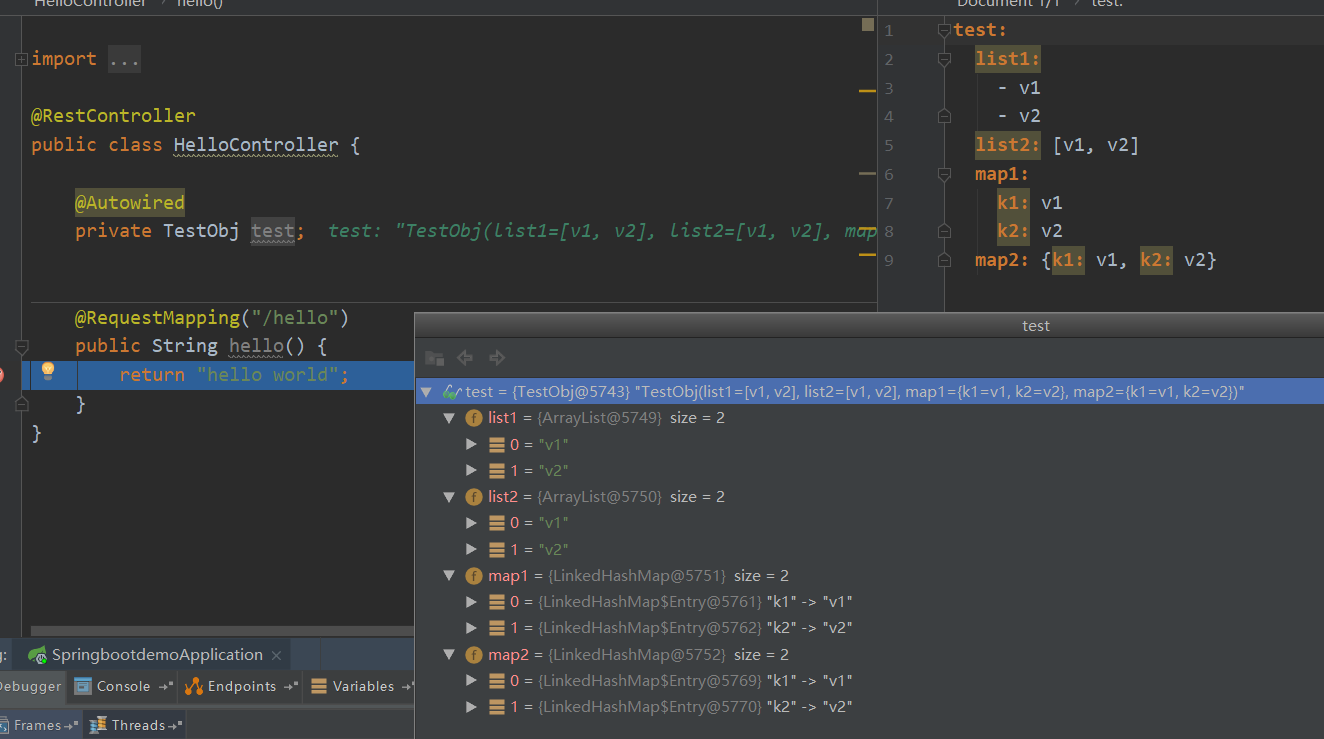This screenshot has width=1324, height=739.
Task: Collapse the root 'test' node in popup
Action: coord(427,392)
